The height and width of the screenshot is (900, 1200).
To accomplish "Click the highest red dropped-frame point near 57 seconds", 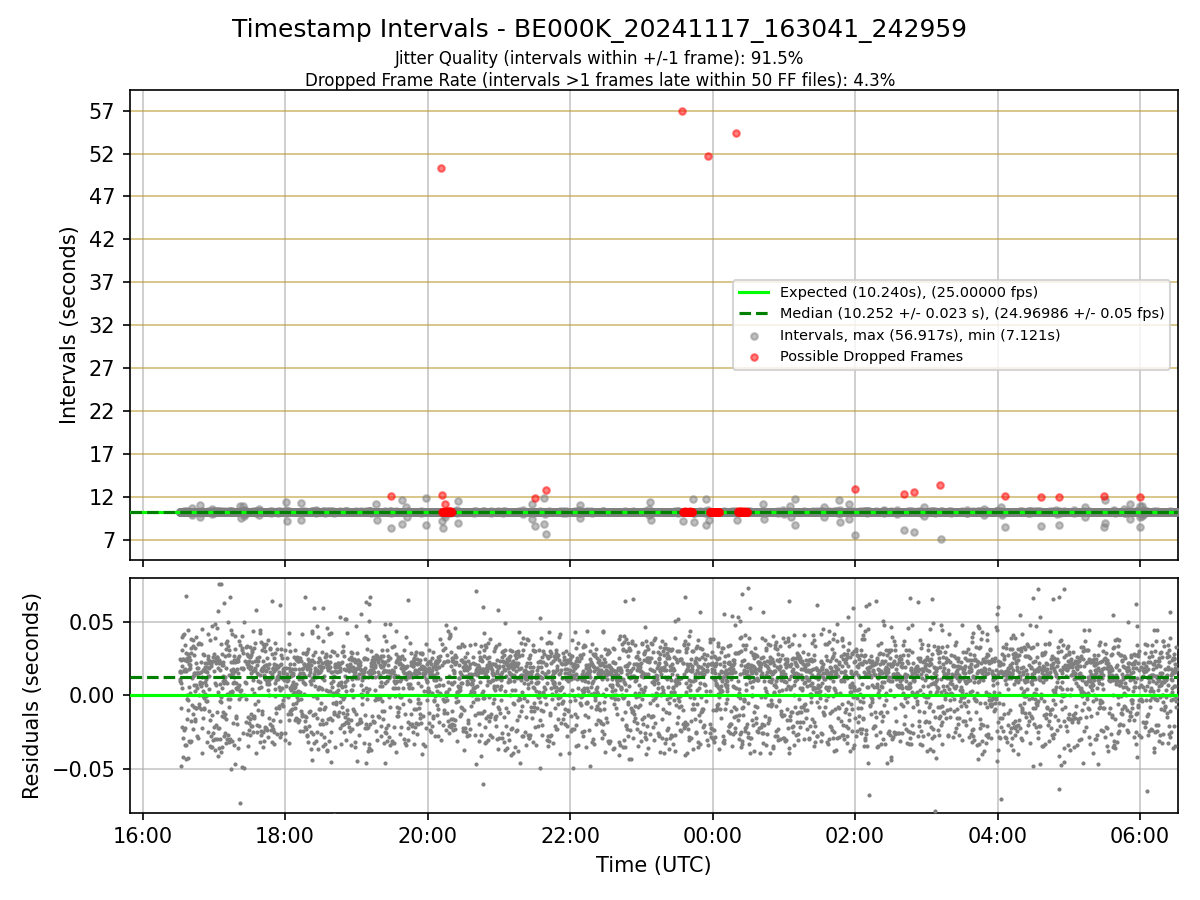I will pos(682,111).
